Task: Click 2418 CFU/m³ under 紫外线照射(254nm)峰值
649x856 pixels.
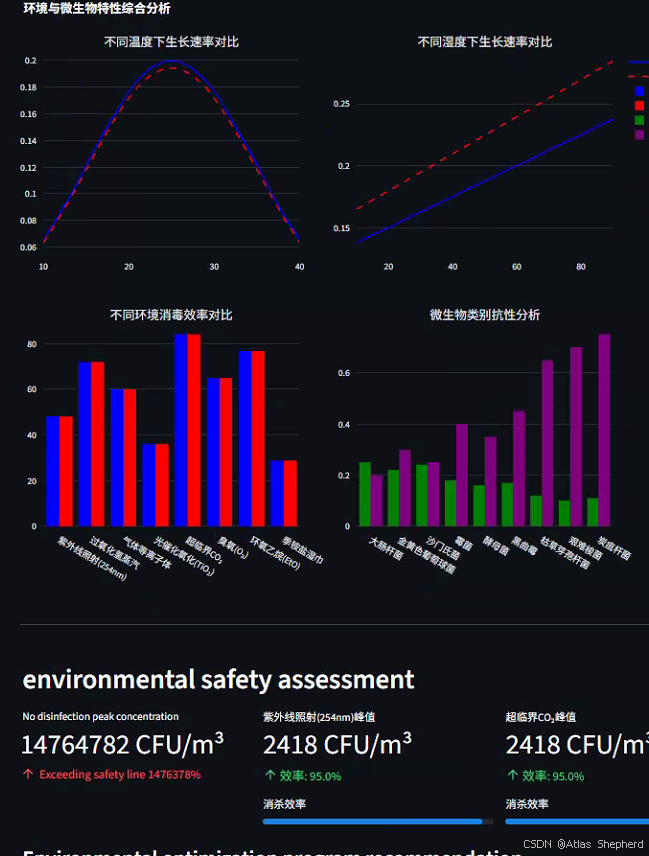Action: pyautogui.click(x=337, y=744)
